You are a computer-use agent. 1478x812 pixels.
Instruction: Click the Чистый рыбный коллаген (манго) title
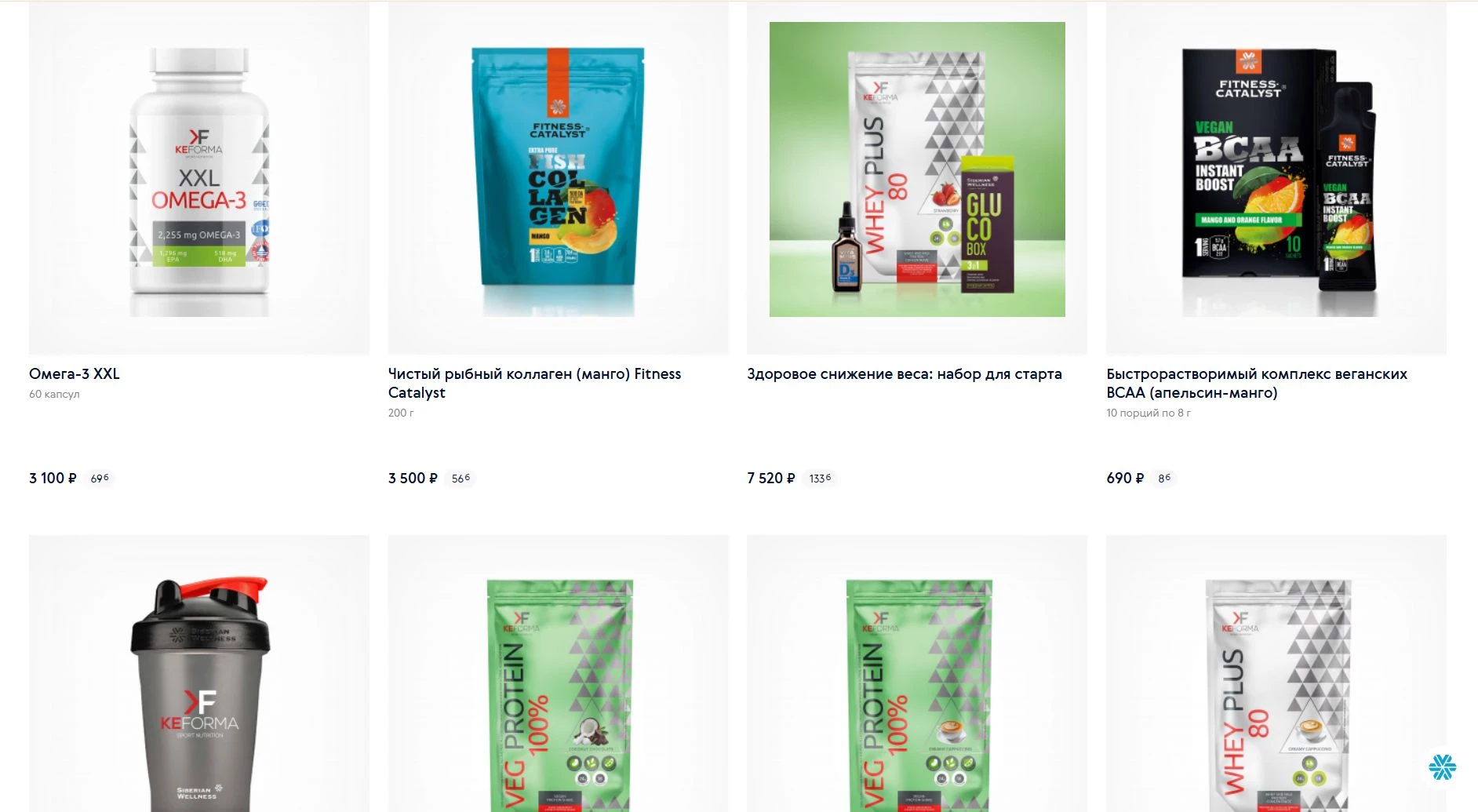point(534,384)
